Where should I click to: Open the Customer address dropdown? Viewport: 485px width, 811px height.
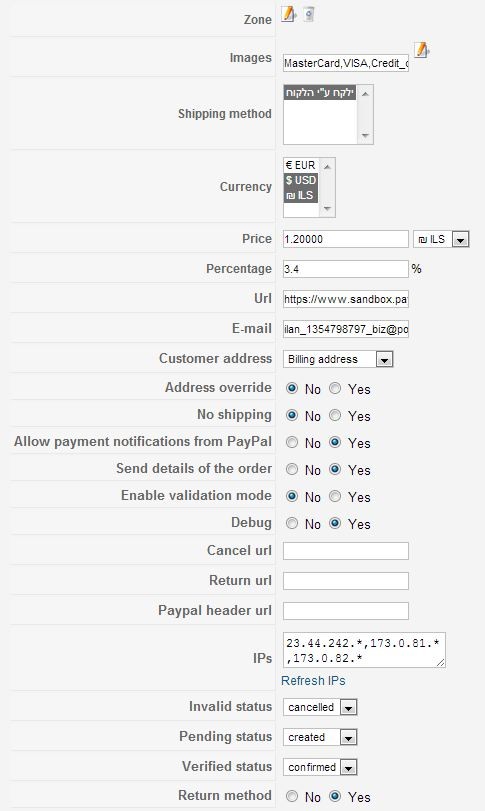(x=338, y=359)
